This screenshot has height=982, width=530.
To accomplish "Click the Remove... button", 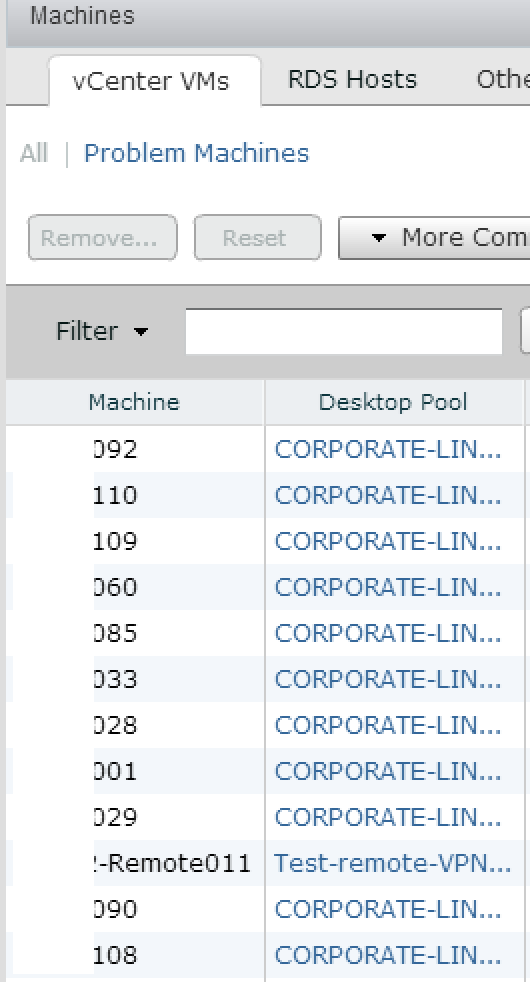I will [103, 237].
